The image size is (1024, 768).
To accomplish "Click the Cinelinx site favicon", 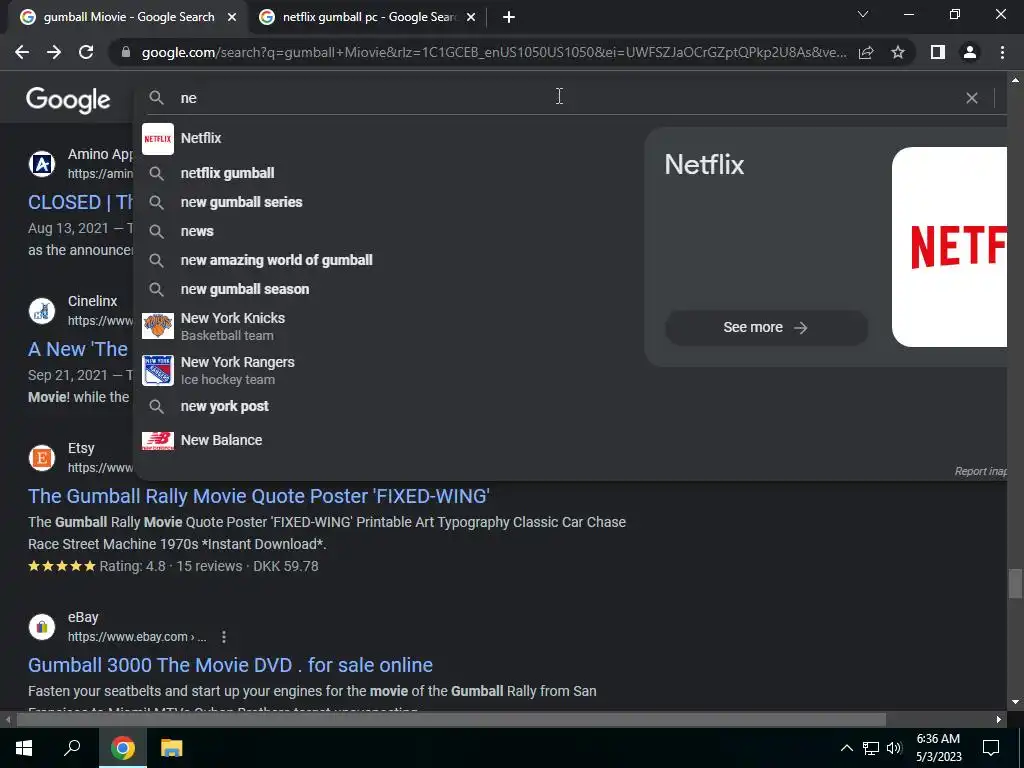I will pos(42,311).
